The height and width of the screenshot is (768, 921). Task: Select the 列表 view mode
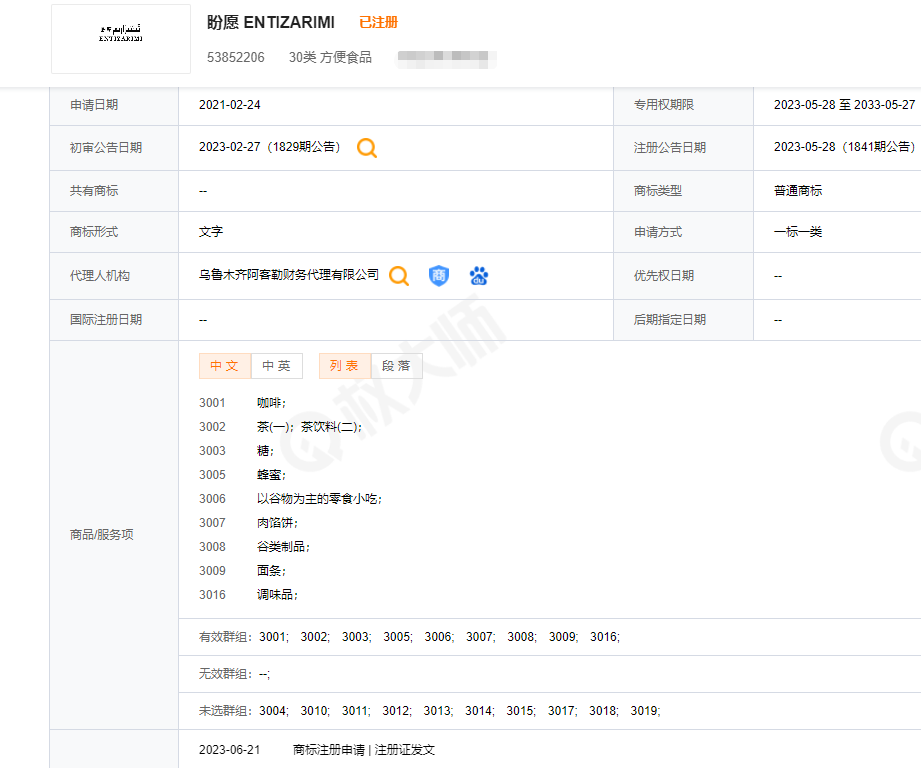click(x=345, y=366)
